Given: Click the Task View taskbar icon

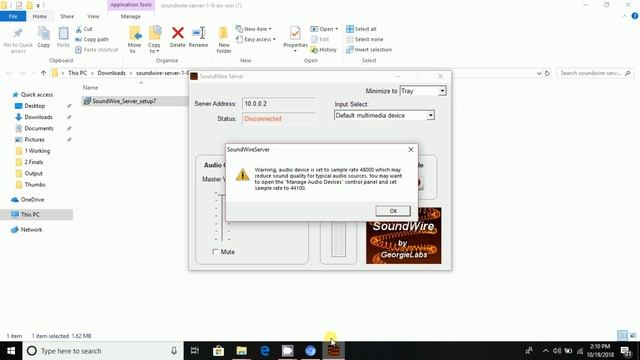Looking at the screenshot, I should click(x=195, y=351).
